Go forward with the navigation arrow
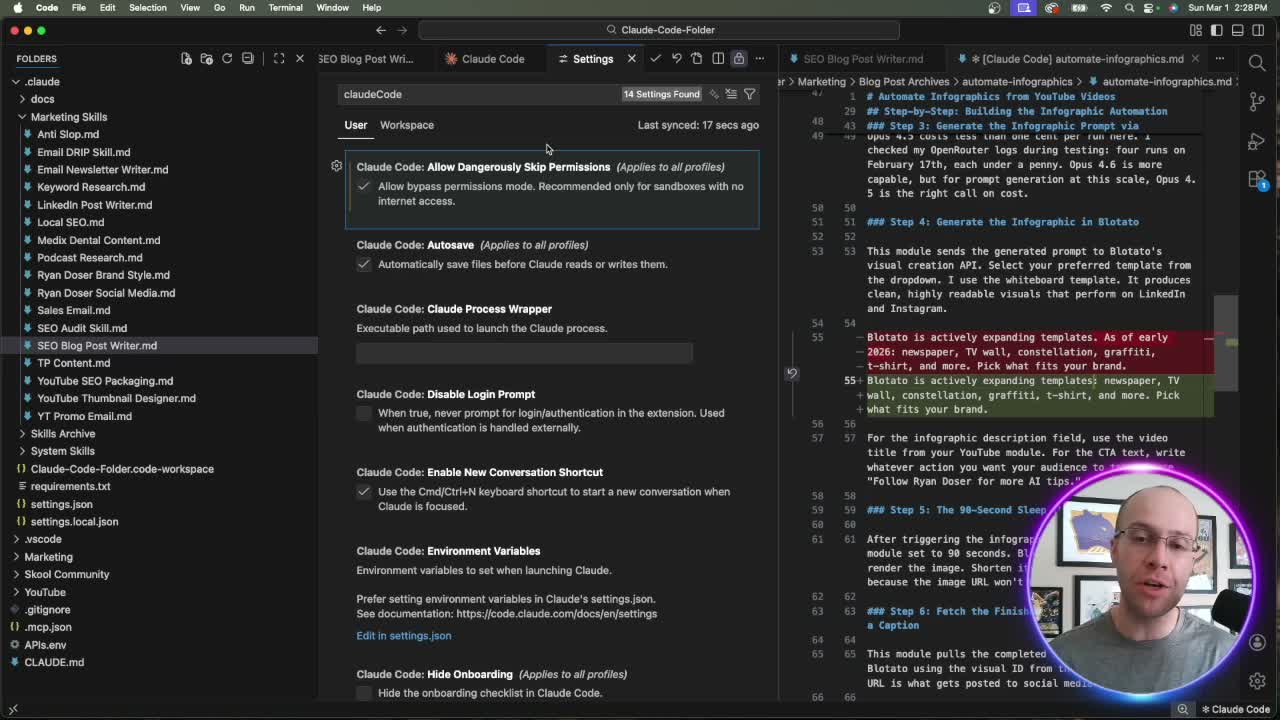The width and height of the screenshot is (1280, 720). click(402, 30)
